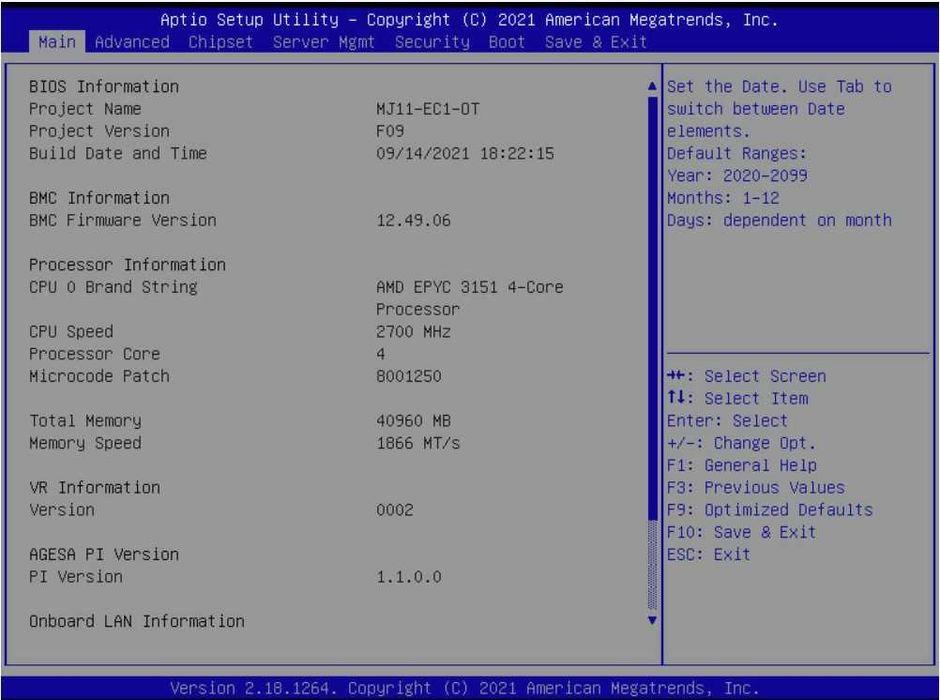Viewport: 940px width, 700px height.
Task: Select the 'PI Version' label
Action: tap(76, 576)
